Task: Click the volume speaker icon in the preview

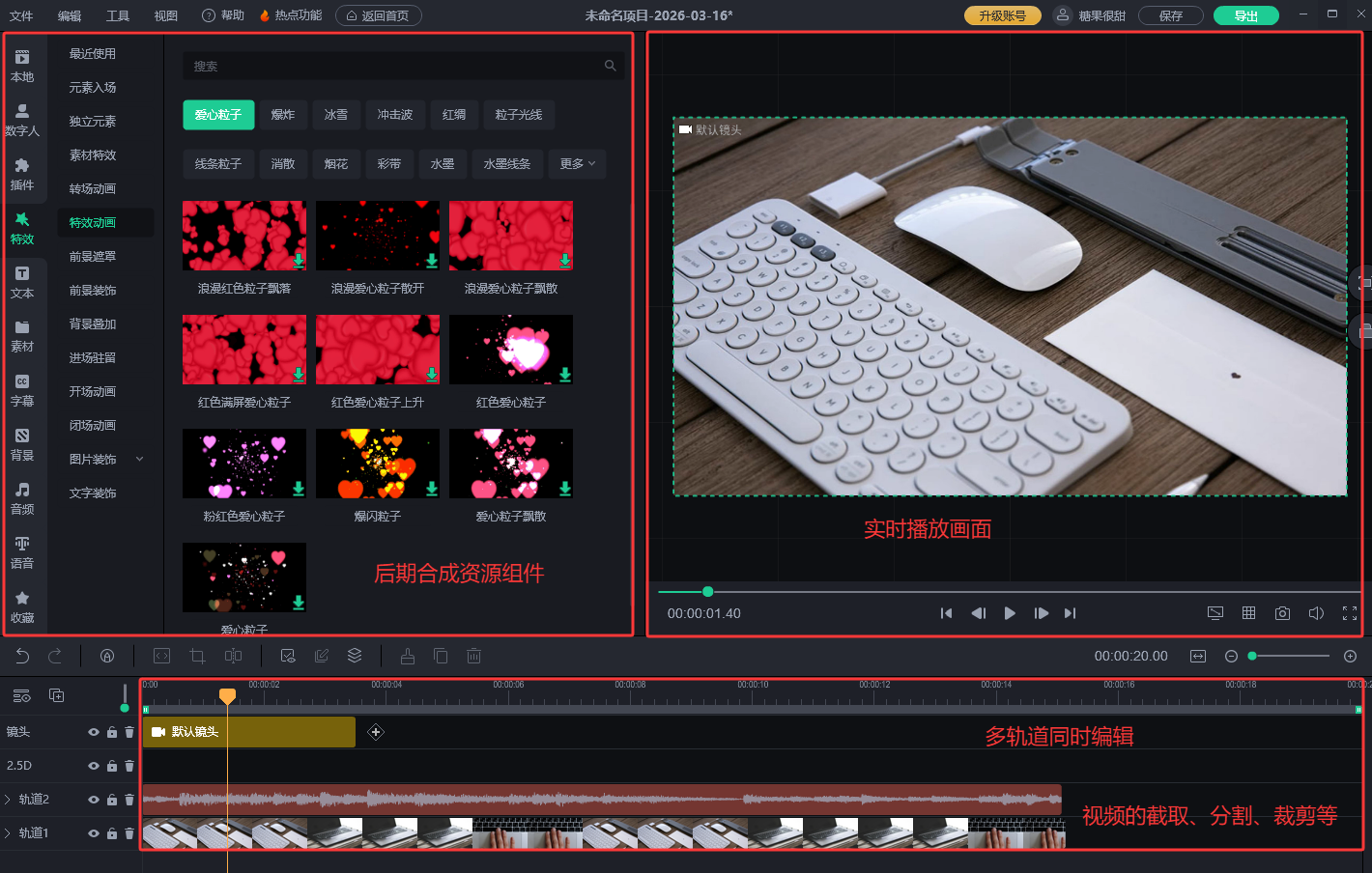Action: (1316, 613)
